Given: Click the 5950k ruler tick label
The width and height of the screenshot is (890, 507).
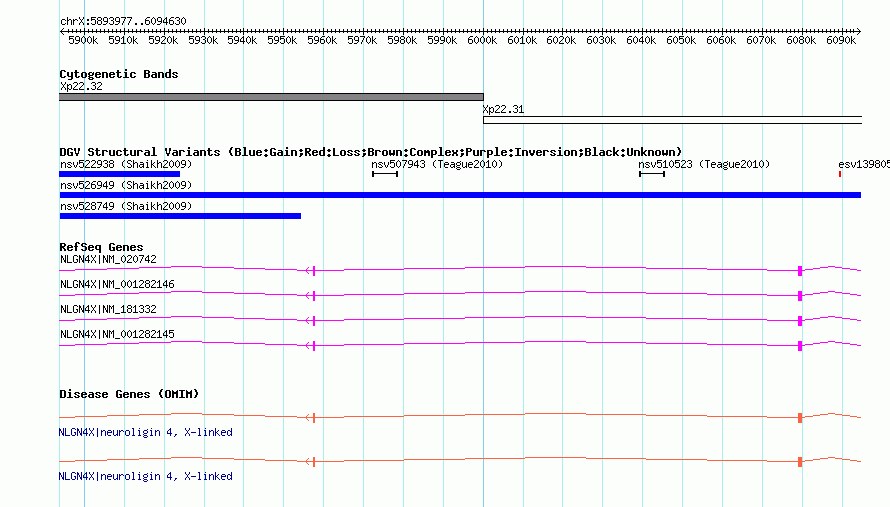Looking at the screenshot, I should (x=282, y=40).
